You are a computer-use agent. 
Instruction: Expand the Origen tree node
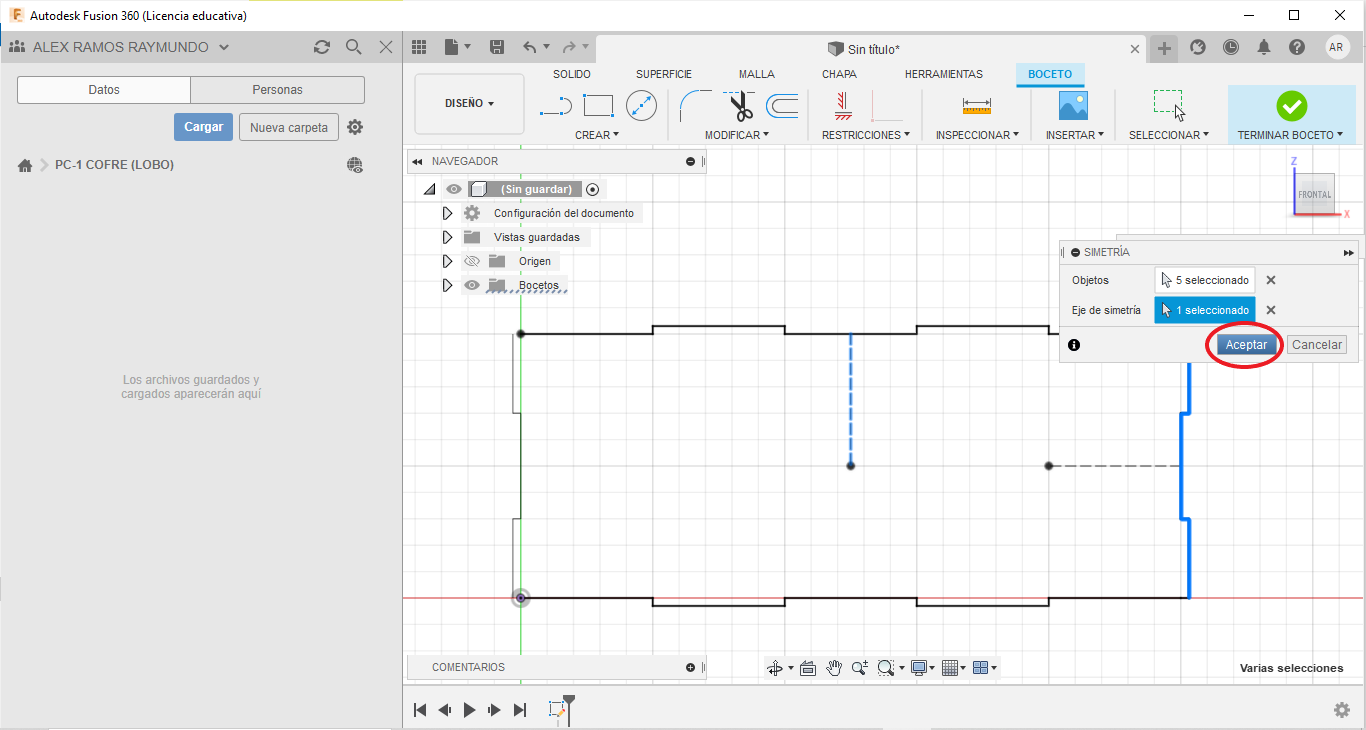coord(447,261)
